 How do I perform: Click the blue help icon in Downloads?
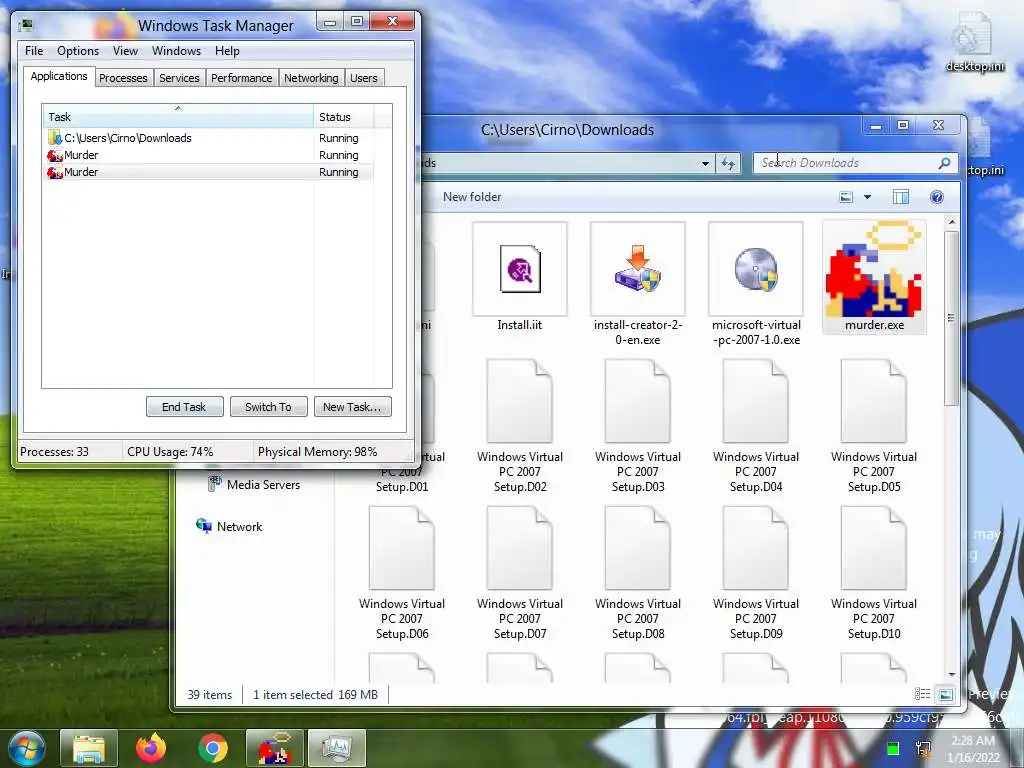click(x=936, y=197)
